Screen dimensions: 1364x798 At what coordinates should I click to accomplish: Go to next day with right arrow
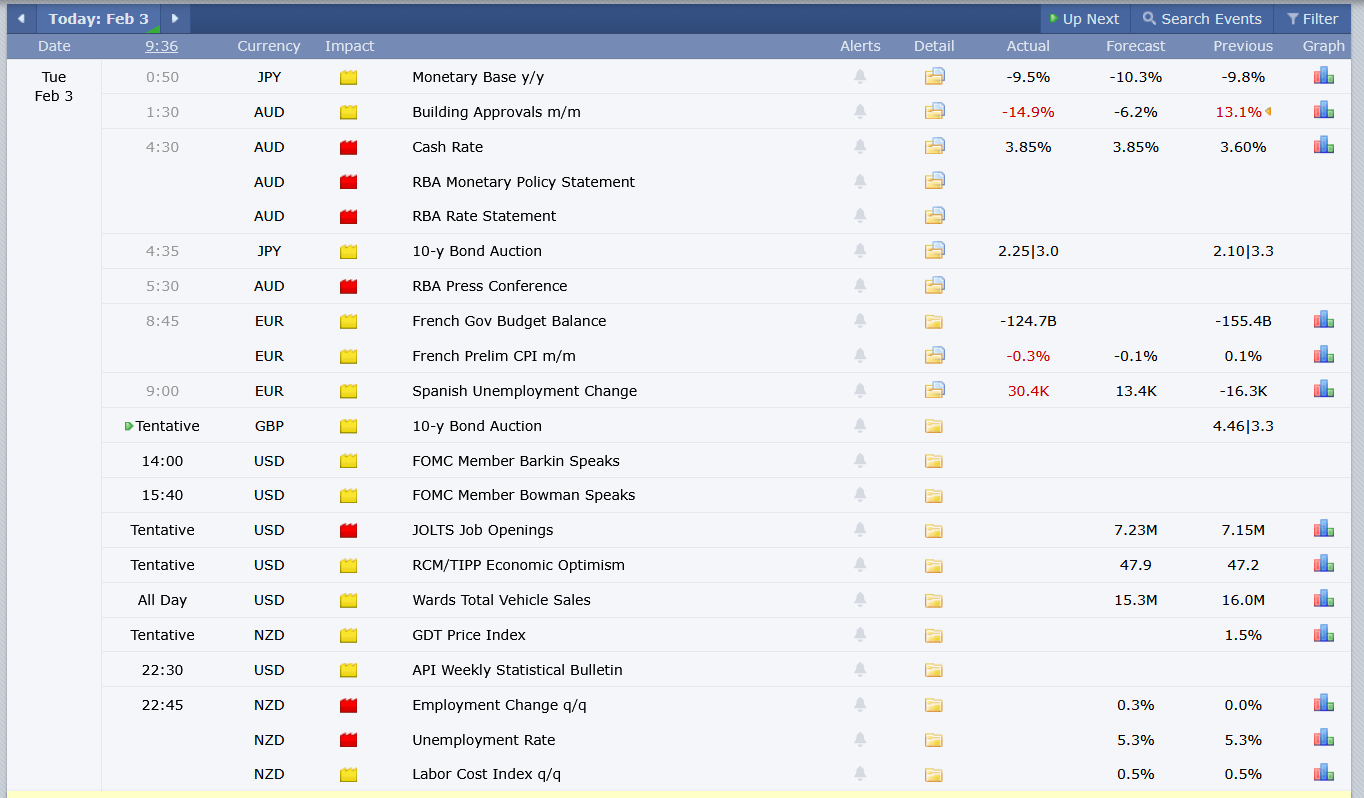pos(175,19)
